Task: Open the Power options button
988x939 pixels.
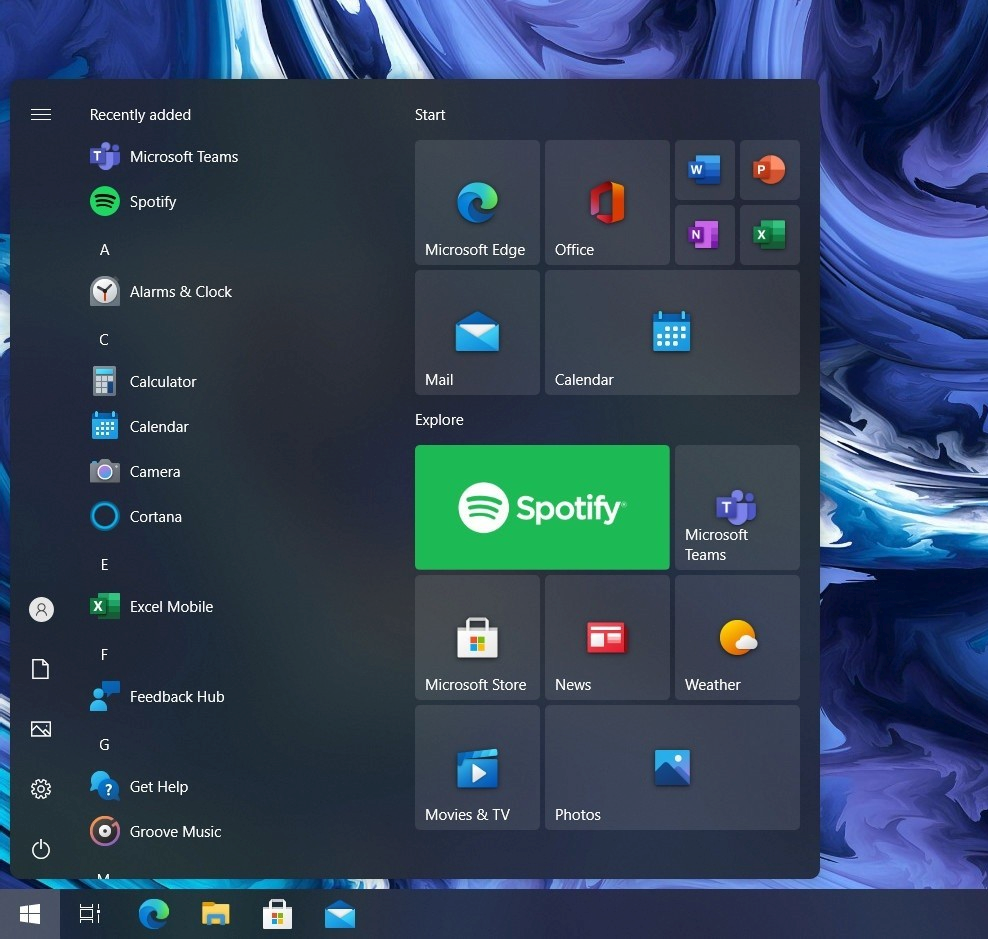Action: (x=41, y=849)
